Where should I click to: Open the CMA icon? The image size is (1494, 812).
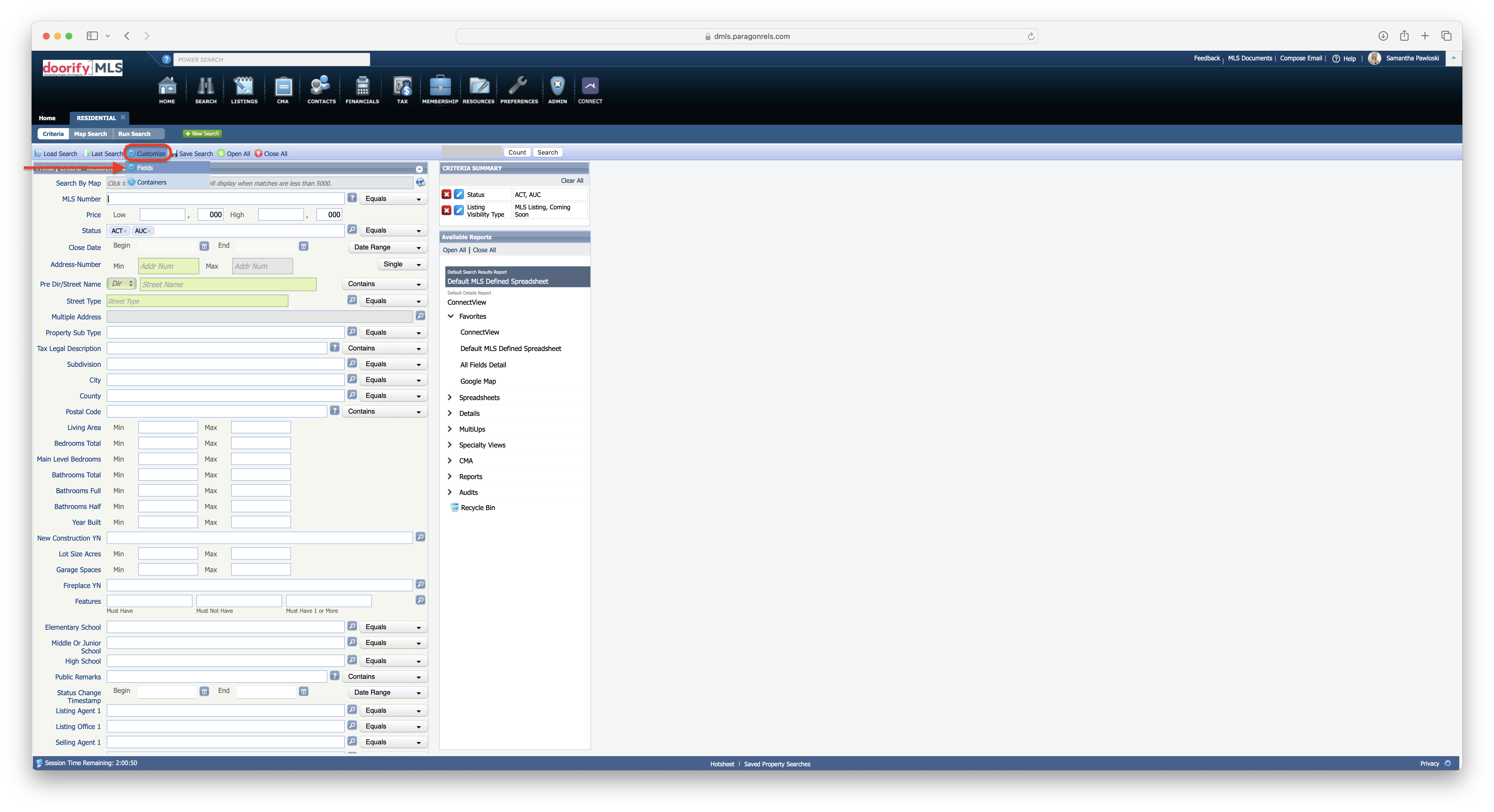283,90
